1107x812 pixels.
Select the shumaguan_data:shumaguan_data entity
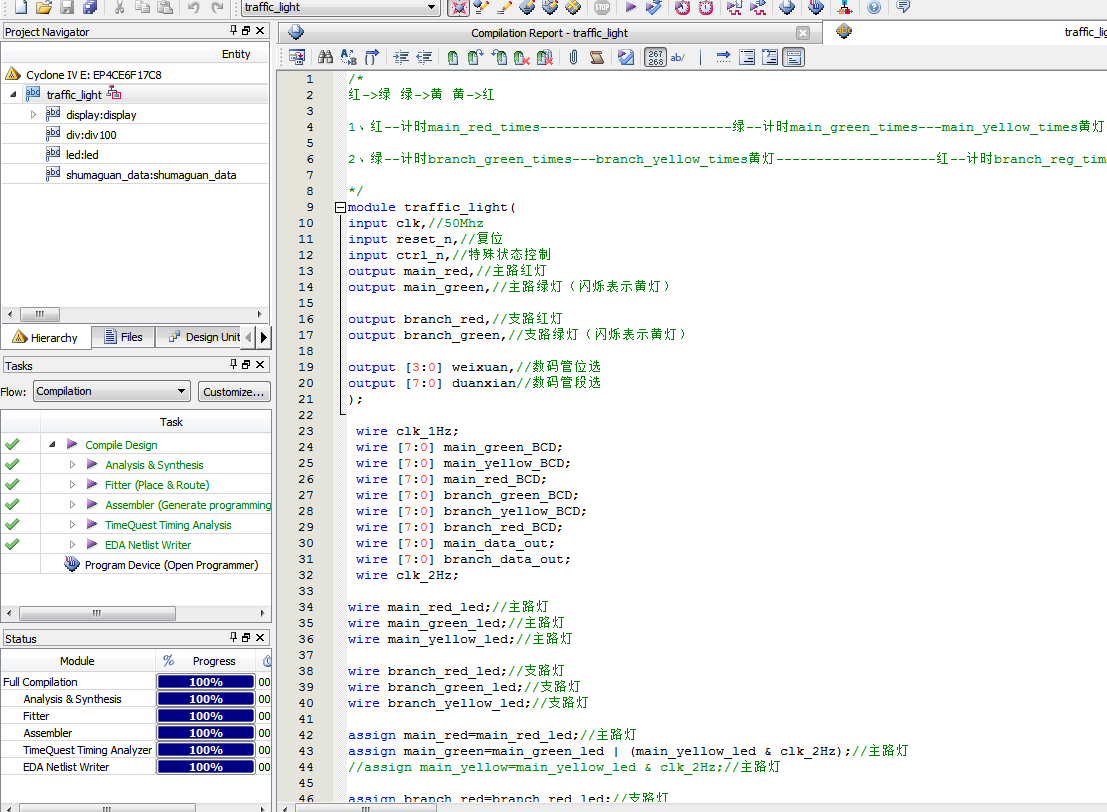coord(151,175)
